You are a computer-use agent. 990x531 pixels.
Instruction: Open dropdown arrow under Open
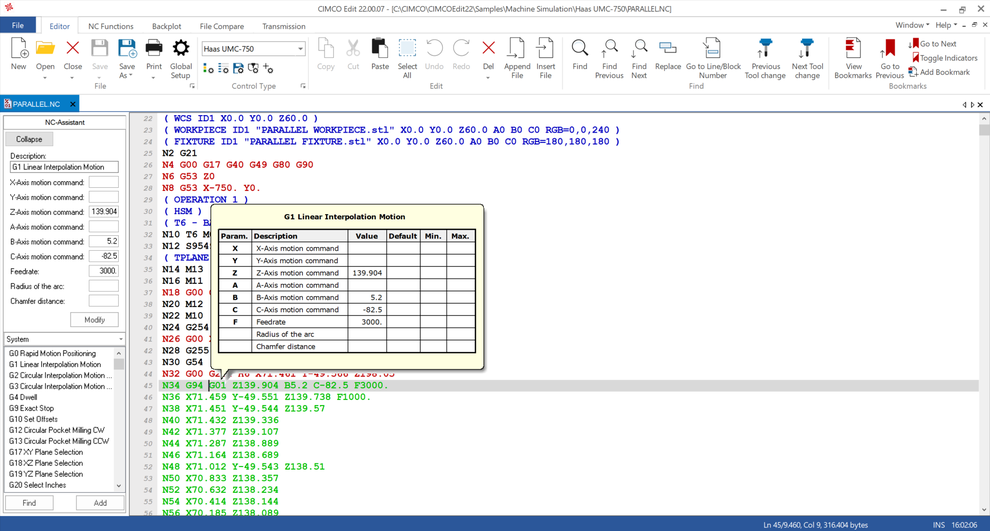[x=45, y=78]
